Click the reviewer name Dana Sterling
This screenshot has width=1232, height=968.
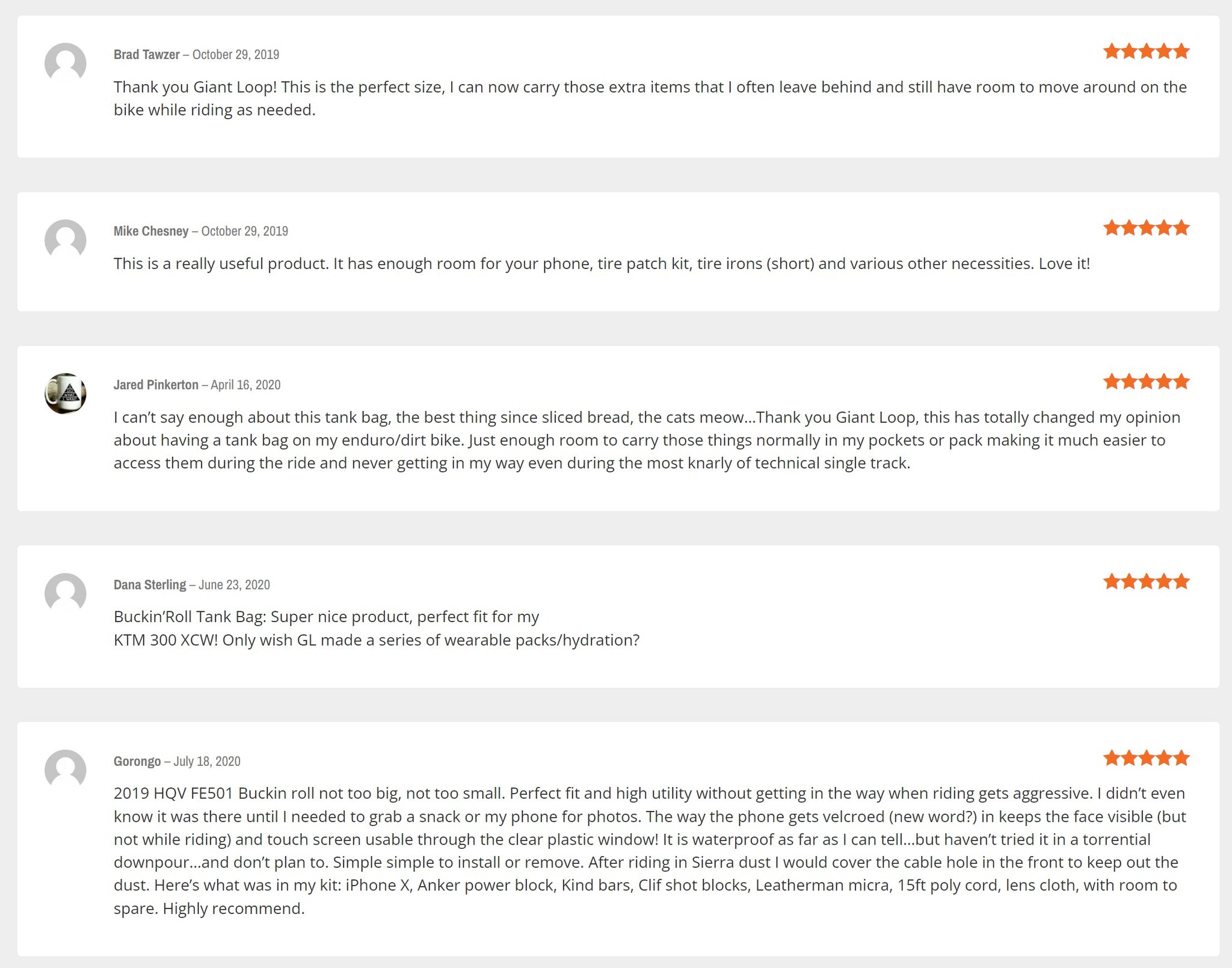coord(150,585)
